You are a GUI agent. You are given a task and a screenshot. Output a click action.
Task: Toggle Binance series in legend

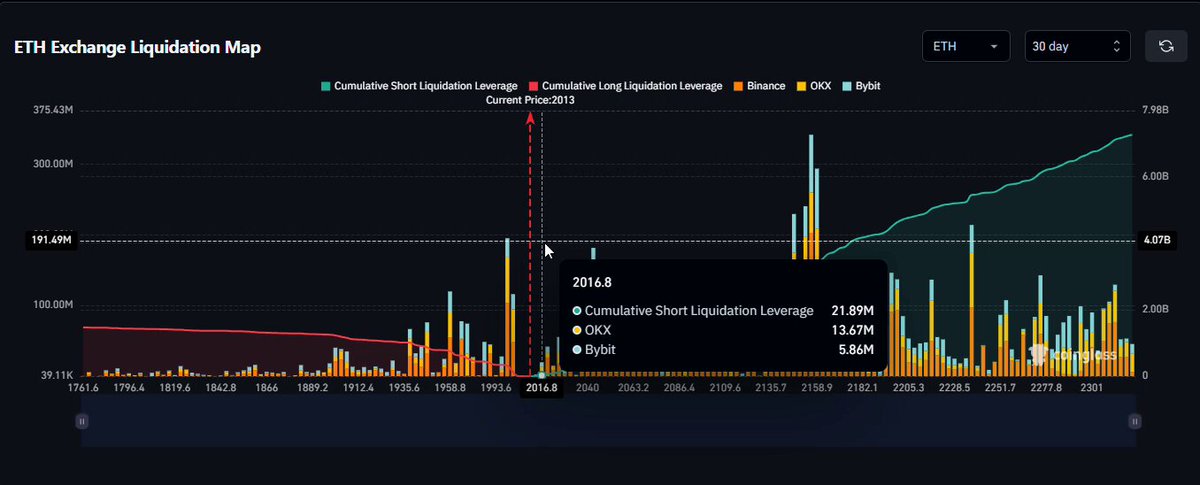(759, 86)
